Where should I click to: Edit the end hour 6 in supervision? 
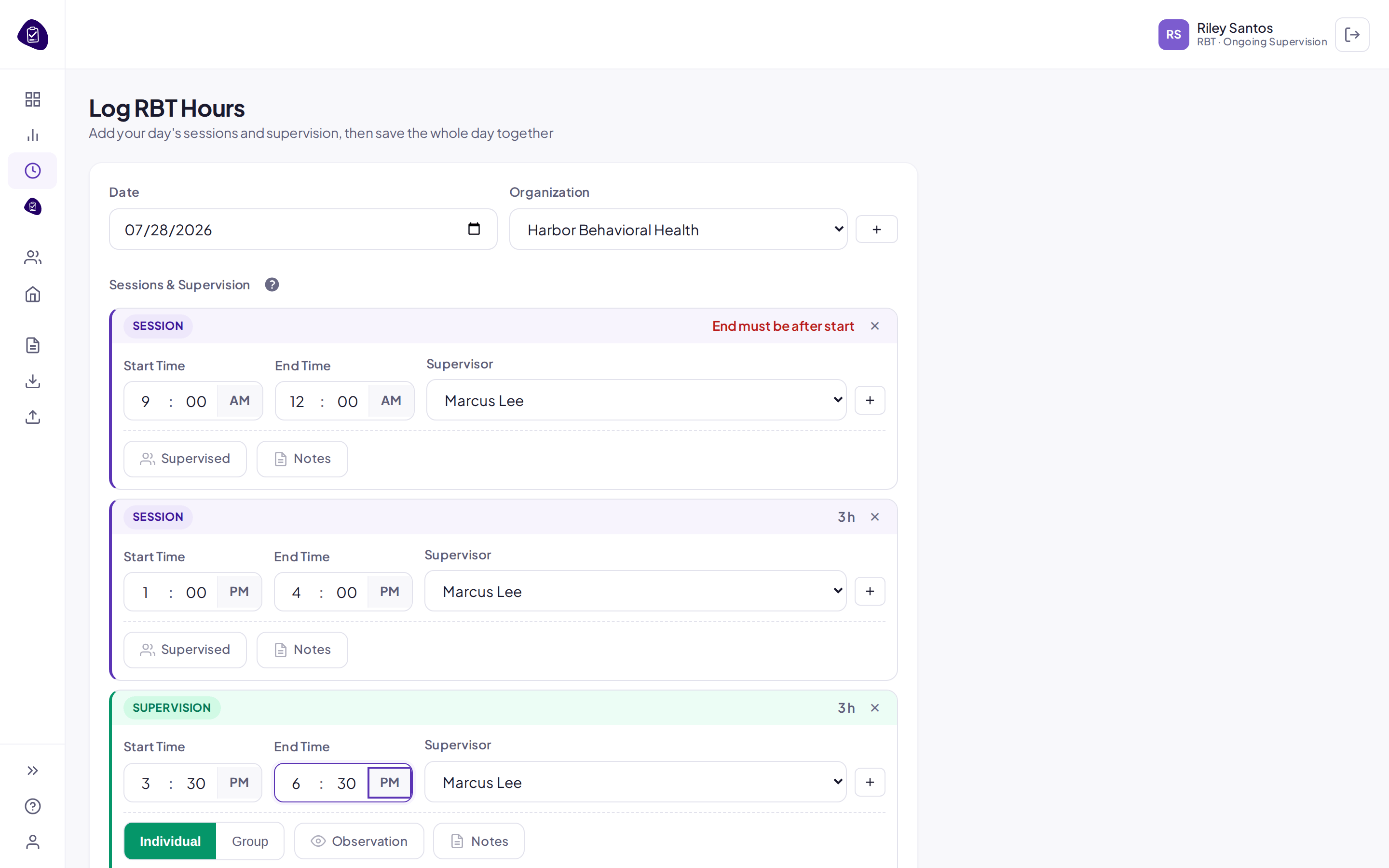[x=296, y=783]
